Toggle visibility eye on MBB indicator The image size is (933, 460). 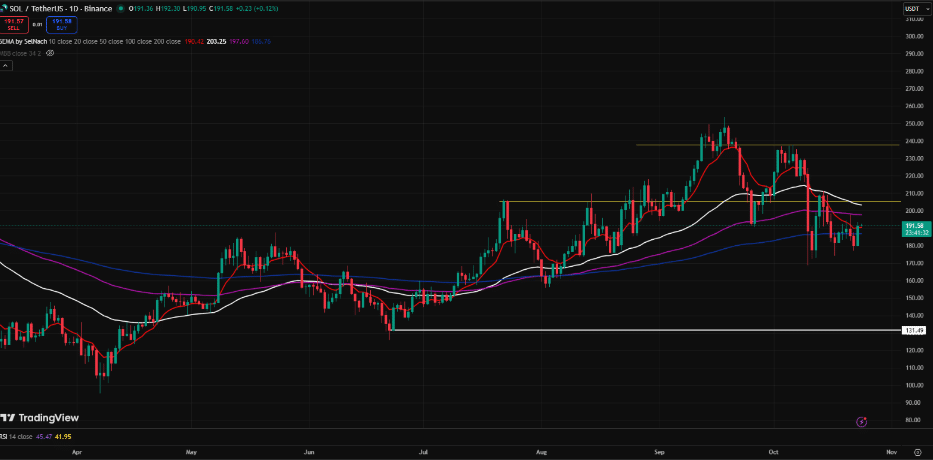click(x=50, y=52)
